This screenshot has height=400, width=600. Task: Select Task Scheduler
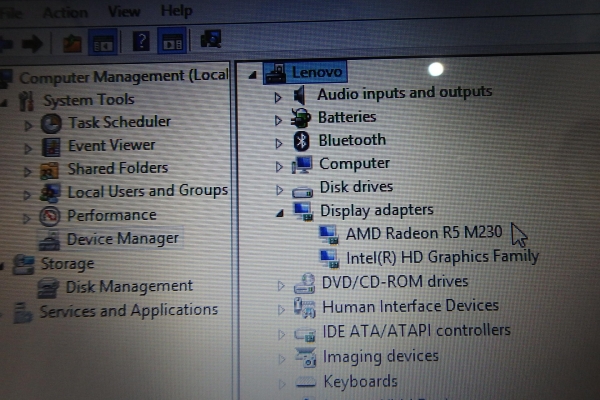pos(119,122)
